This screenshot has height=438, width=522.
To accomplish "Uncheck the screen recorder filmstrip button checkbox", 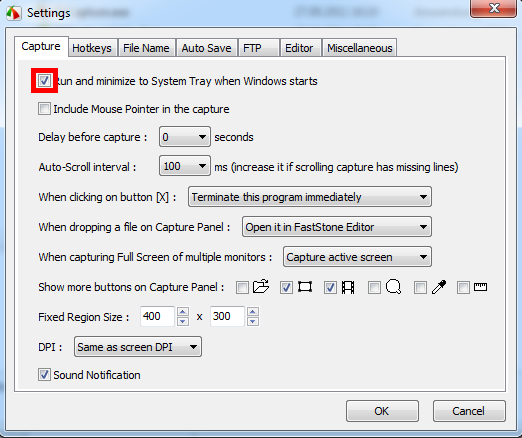I will point(330,287).
